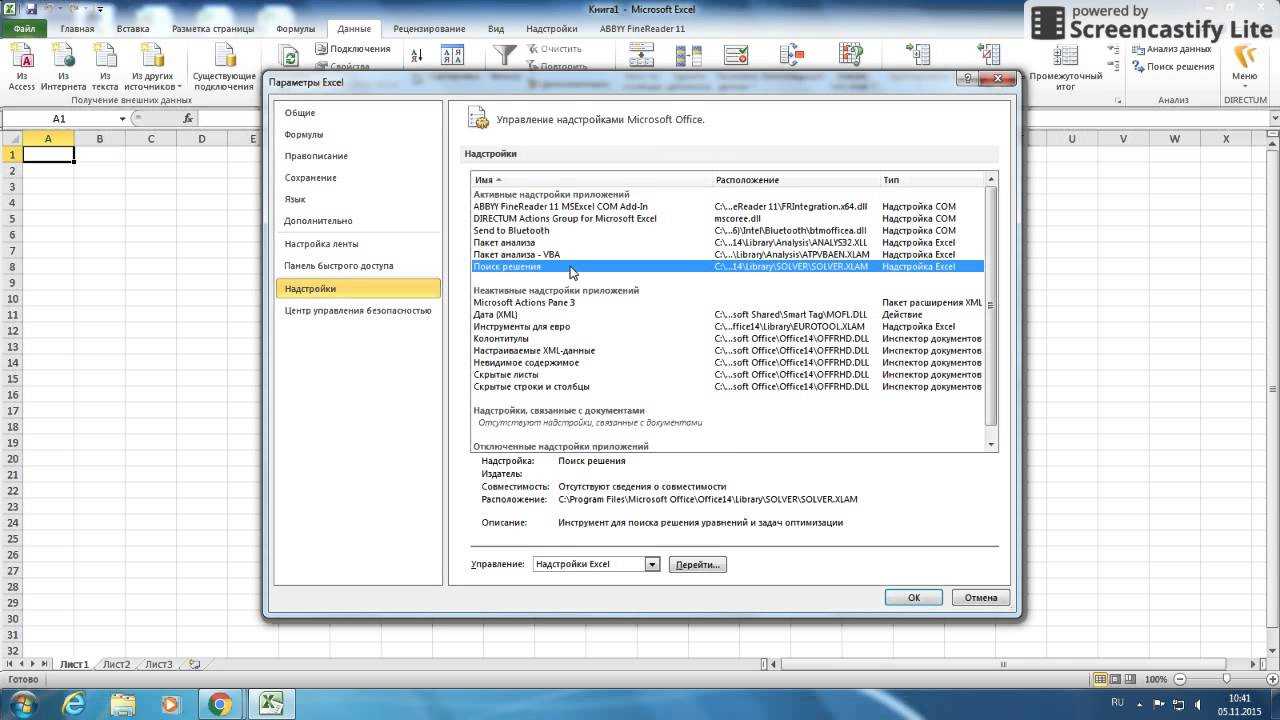Click Go (Перейти...) button

[697, 564]
